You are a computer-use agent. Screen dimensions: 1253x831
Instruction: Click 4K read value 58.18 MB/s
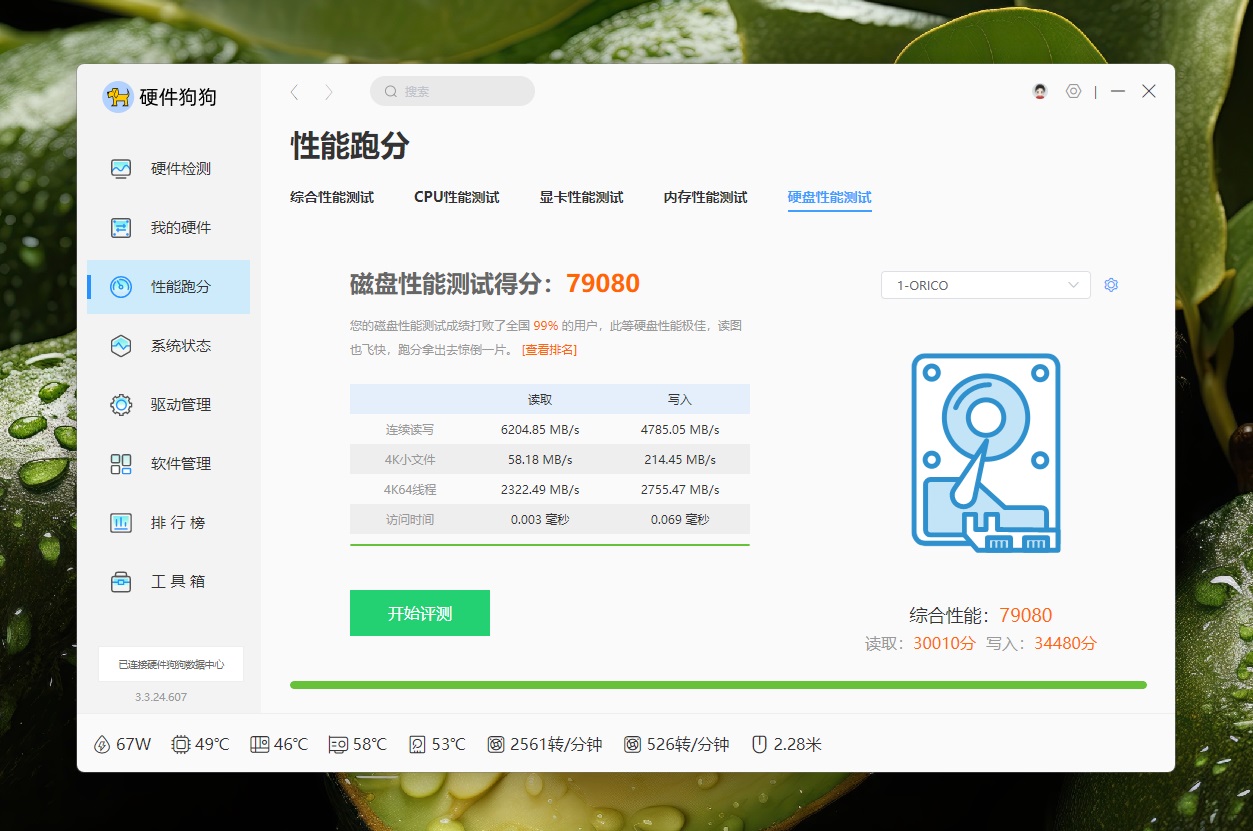coord(540,460)
